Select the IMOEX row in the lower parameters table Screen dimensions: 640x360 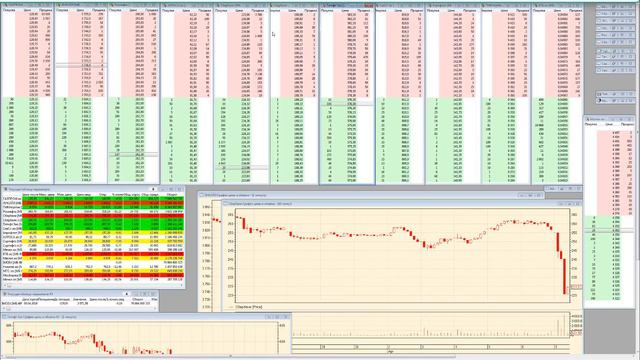coord(80,304)
